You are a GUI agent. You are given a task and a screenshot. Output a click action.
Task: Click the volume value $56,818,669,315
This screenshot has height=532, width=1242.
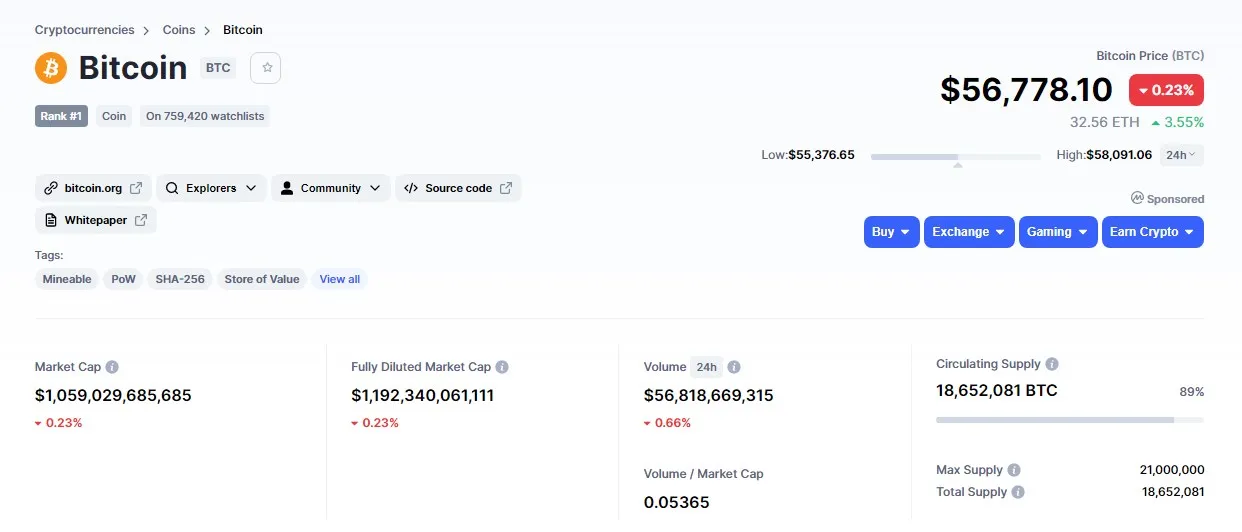coord(709,395)
